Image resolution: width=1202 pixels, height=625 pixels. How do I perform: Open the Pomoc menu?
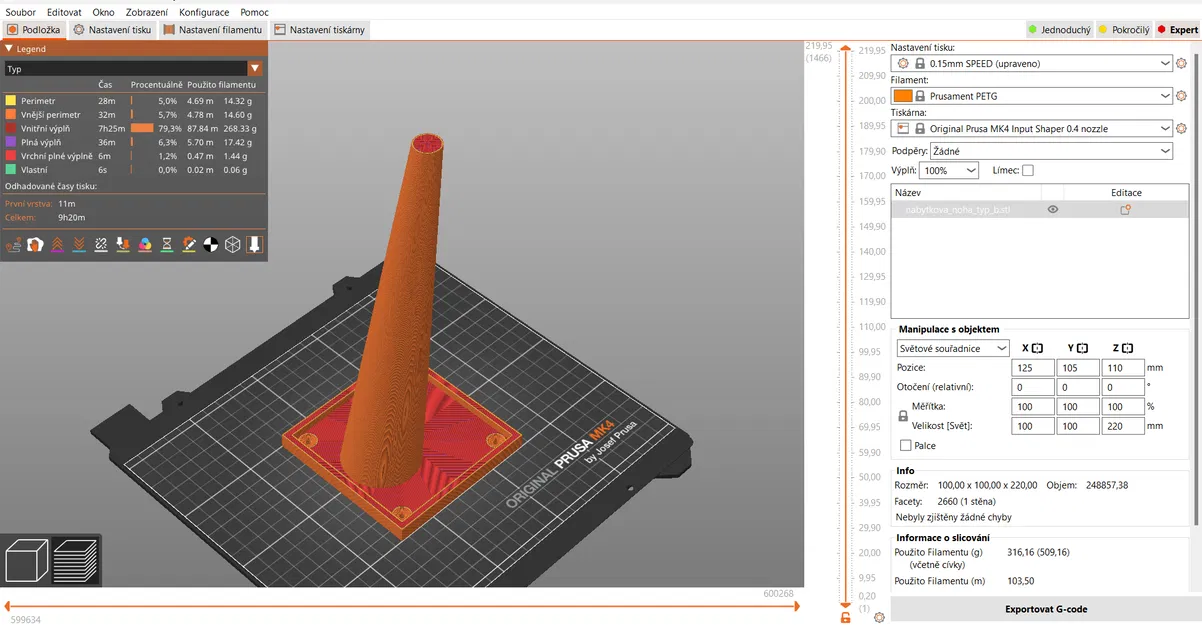(254, 12)
